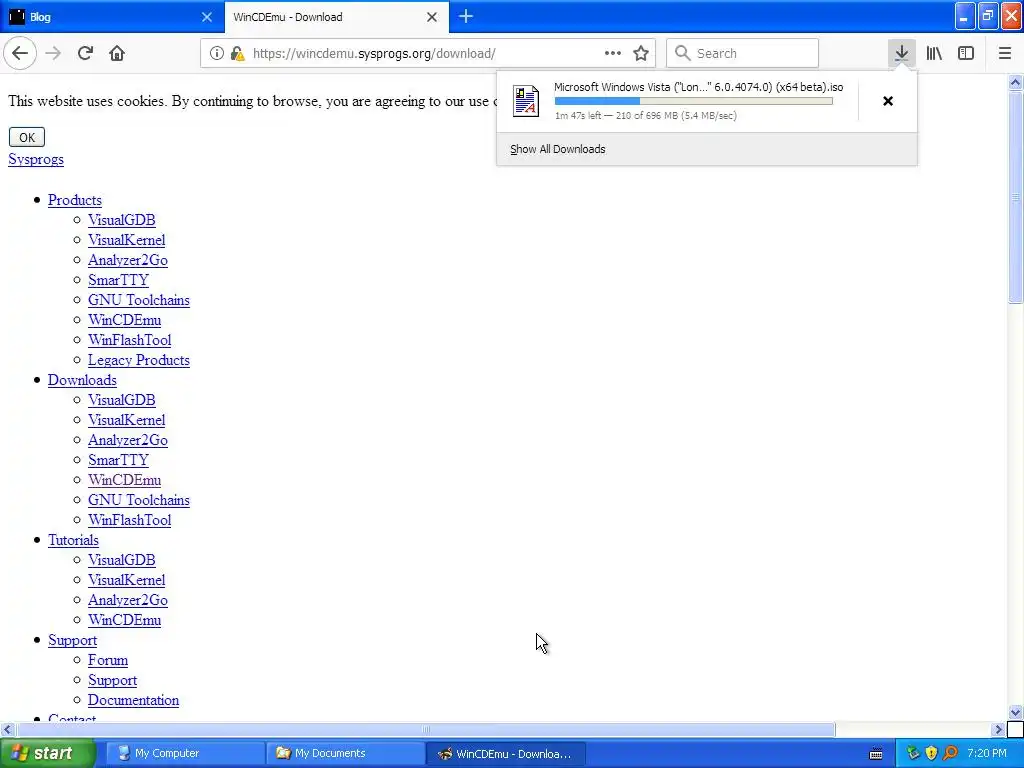This screenshot has width=1024, height=768.
Task: Open the Legacy Products link
Action: tap(138, 360)
